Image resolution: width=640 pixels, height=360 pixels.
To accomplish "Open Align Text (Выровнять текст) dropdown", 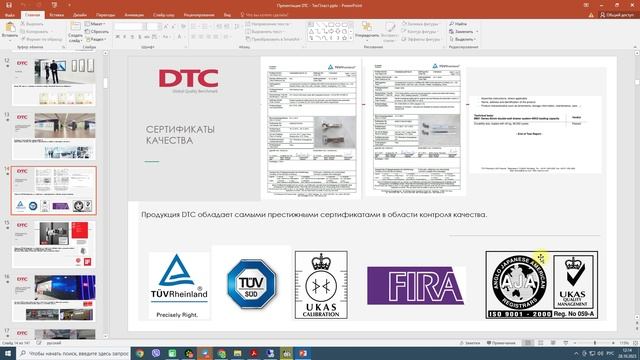I will point(266,31).
